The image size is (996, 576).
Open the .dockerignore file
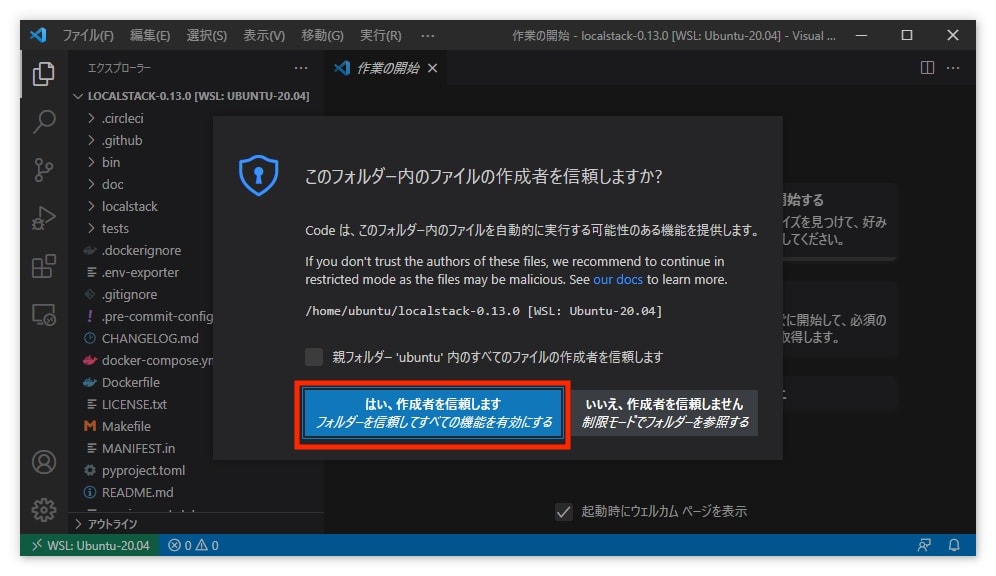141,250
